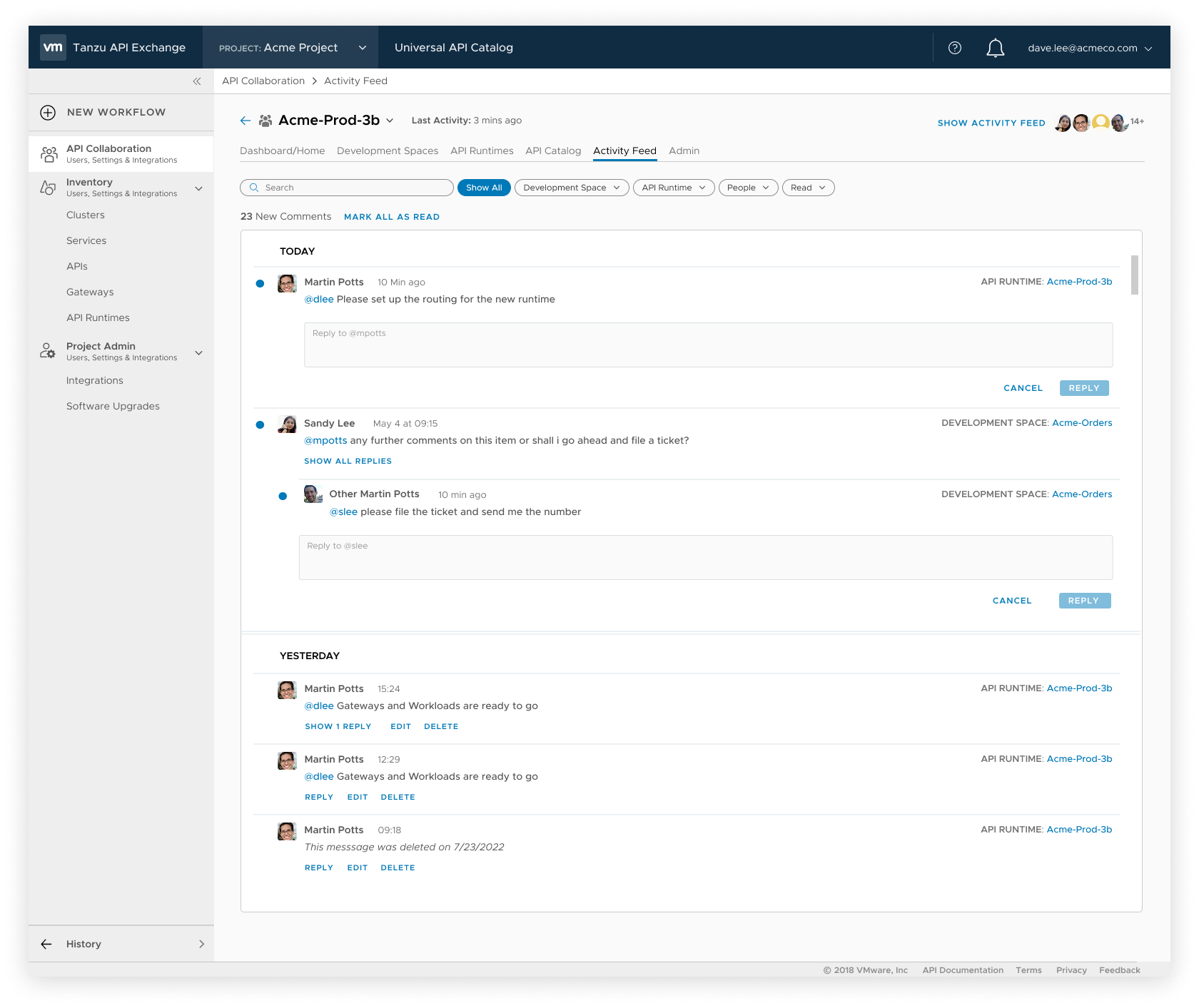Expand the Acme-Prod-3b title dropdown
The height and width of the screenshot is (1008, 1199).
point(390,121)
